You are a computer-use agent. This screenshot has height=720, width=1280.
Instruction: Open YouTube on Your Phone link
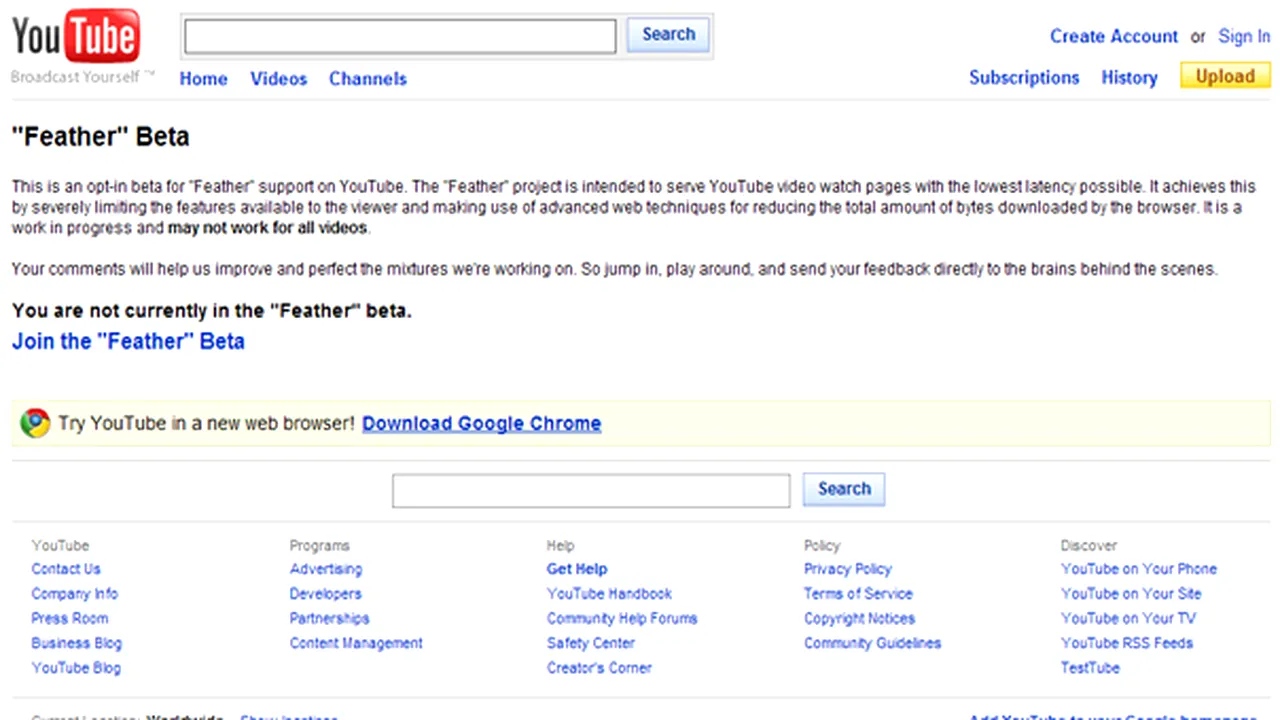coord(1139,569)
